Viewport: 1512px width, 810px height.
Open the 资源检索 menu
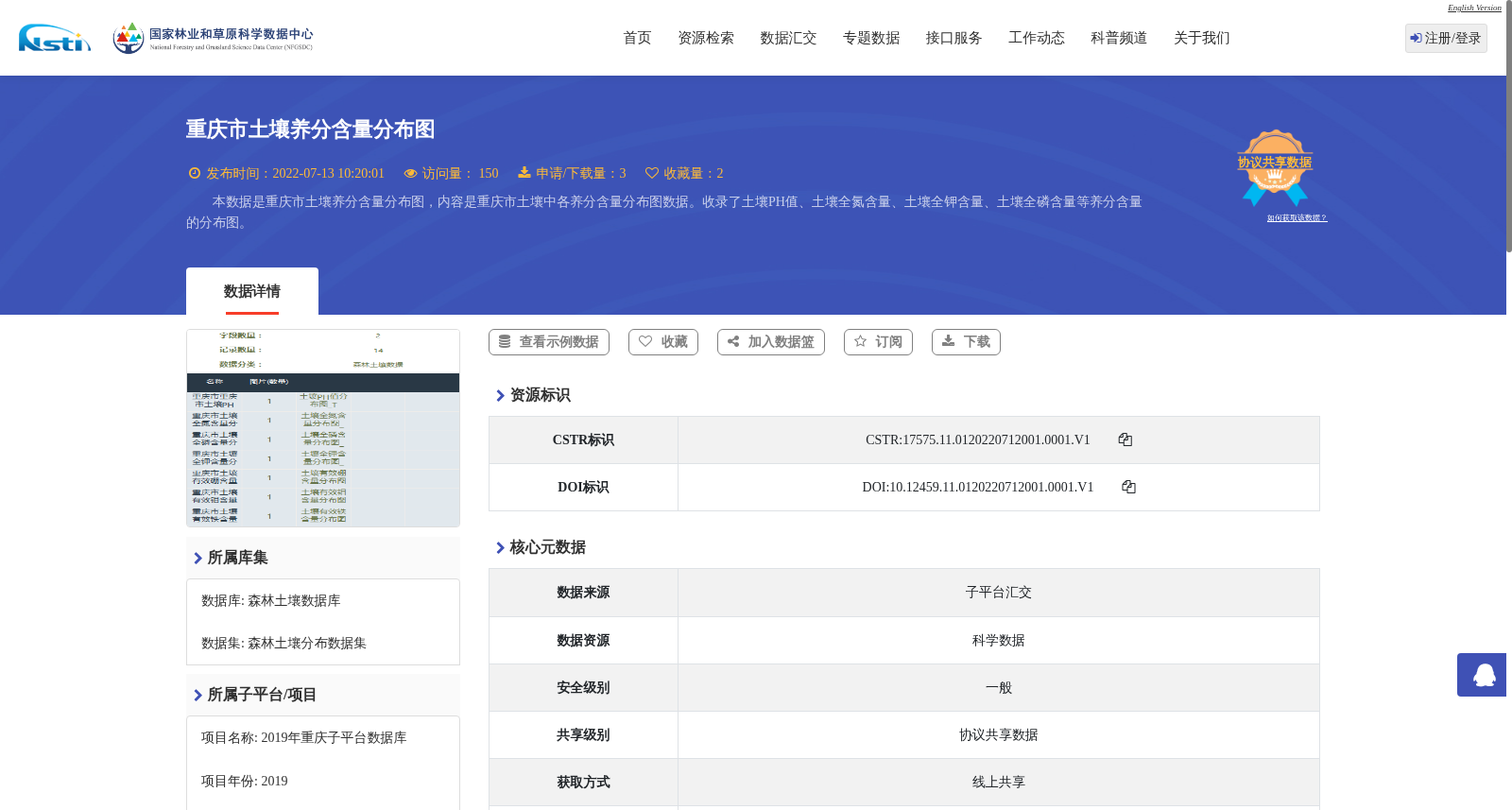(706, 38)
